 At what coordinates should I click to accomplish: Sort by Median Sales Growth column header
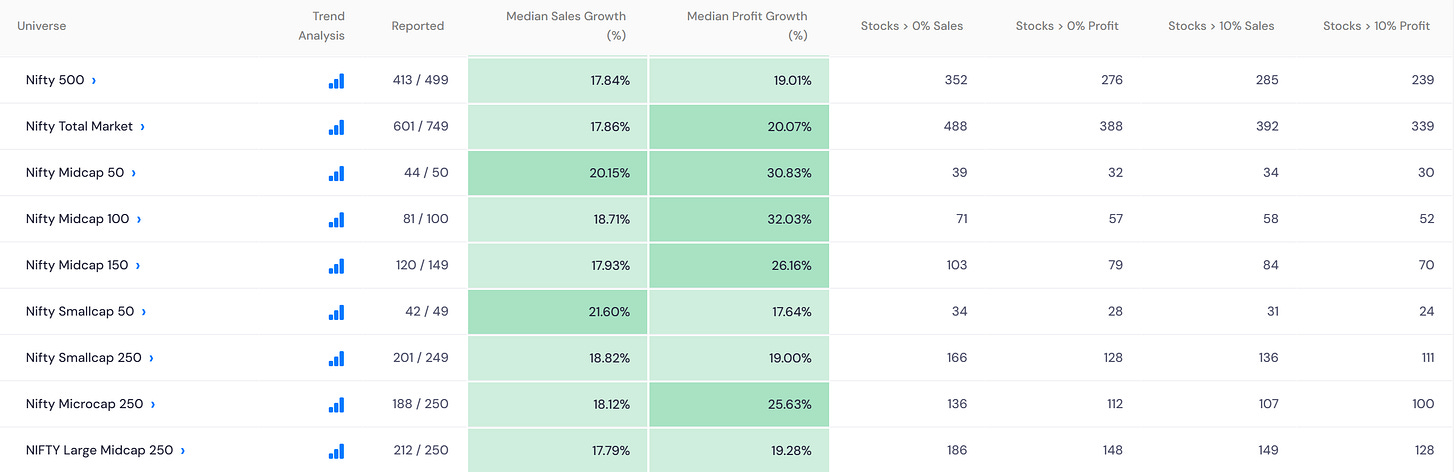pos(566,26)
